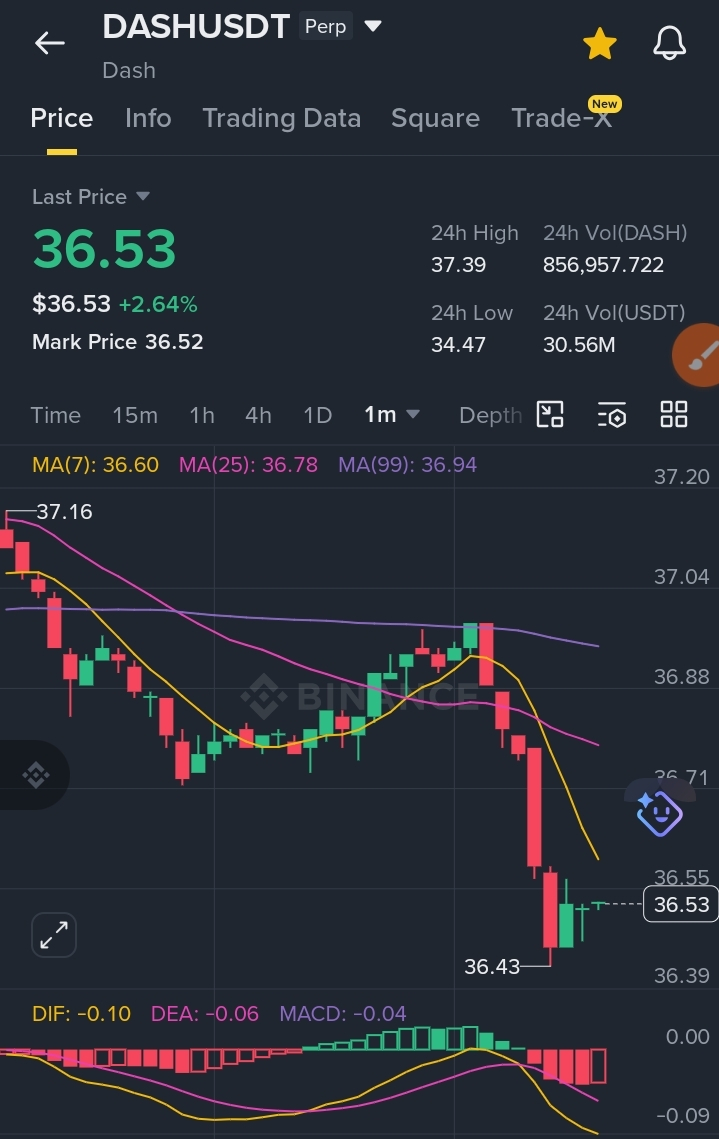Go back with the left arrow
The image size is (719, 1139).
pos(49,43)
